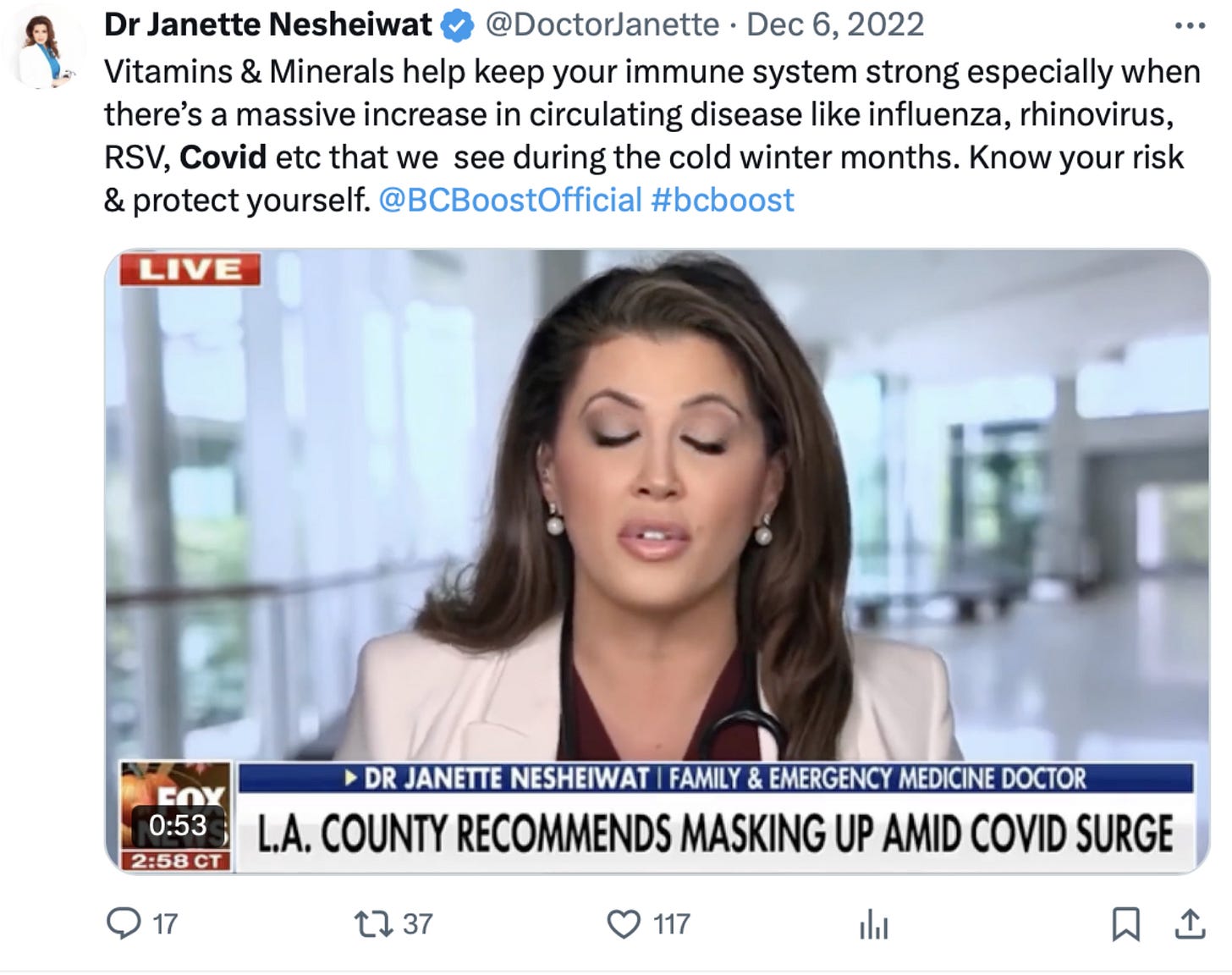The width and height of the screenshot is (1232, 975).
Task: Open the #bcboost hashtag
Action: point(723,200)
